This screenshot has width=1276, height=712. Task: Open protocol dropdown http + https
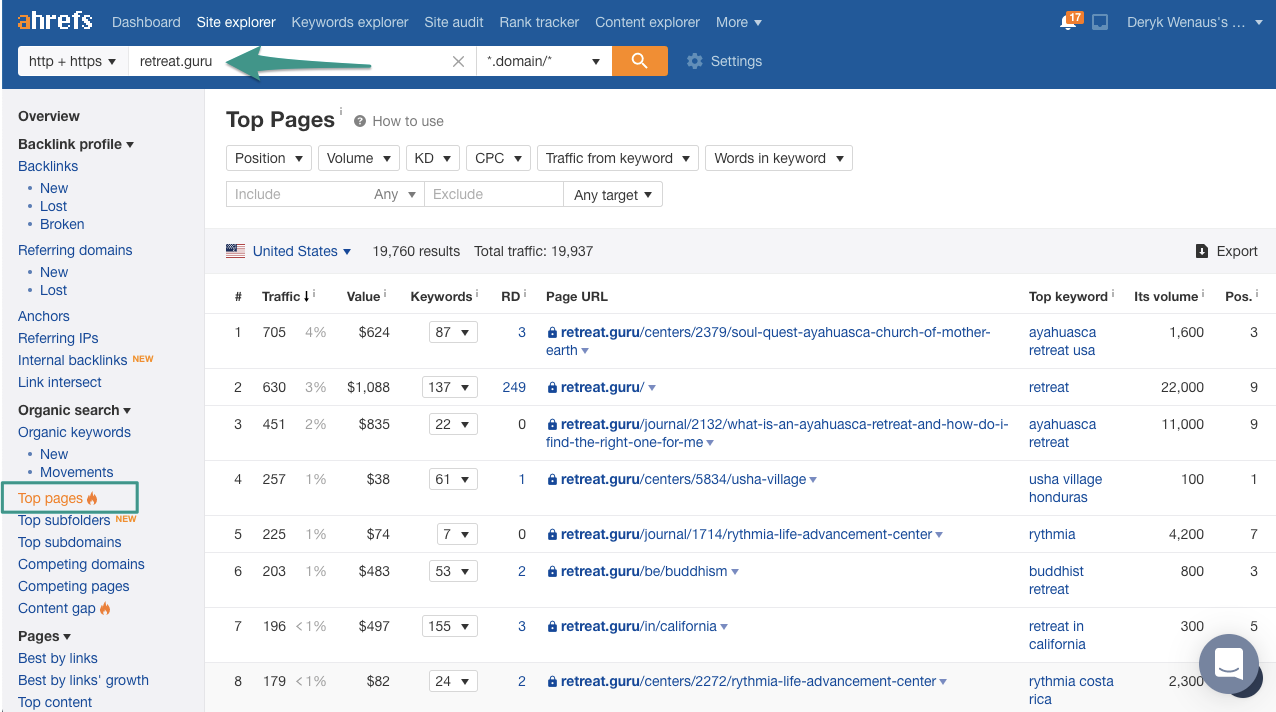pos(73,61)
